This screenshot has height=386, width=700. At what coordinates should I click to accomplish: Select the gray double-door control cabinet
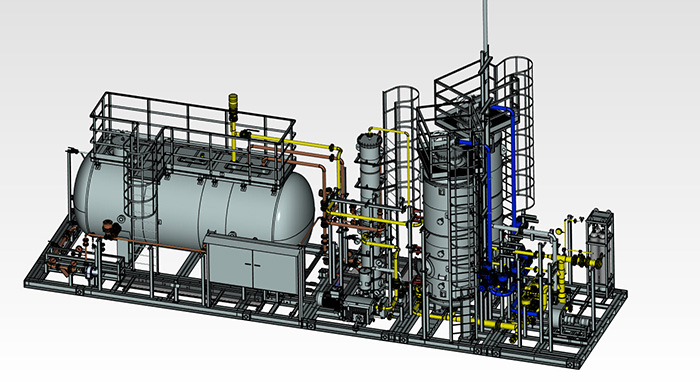point(253,263)
